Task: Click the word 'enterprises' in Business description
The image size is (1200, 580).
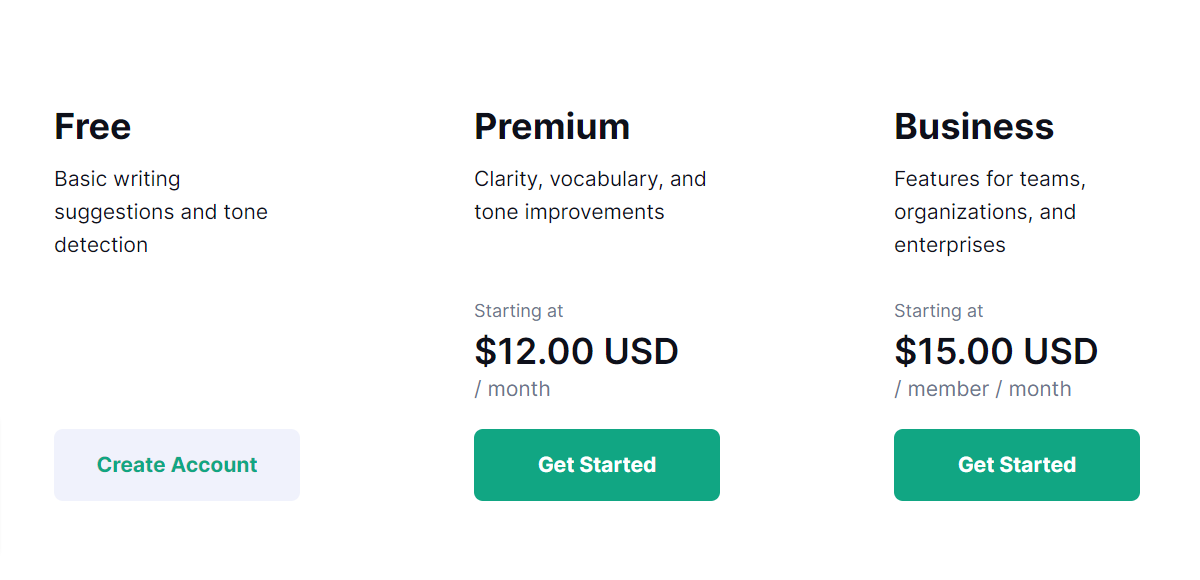Action: 950,244
